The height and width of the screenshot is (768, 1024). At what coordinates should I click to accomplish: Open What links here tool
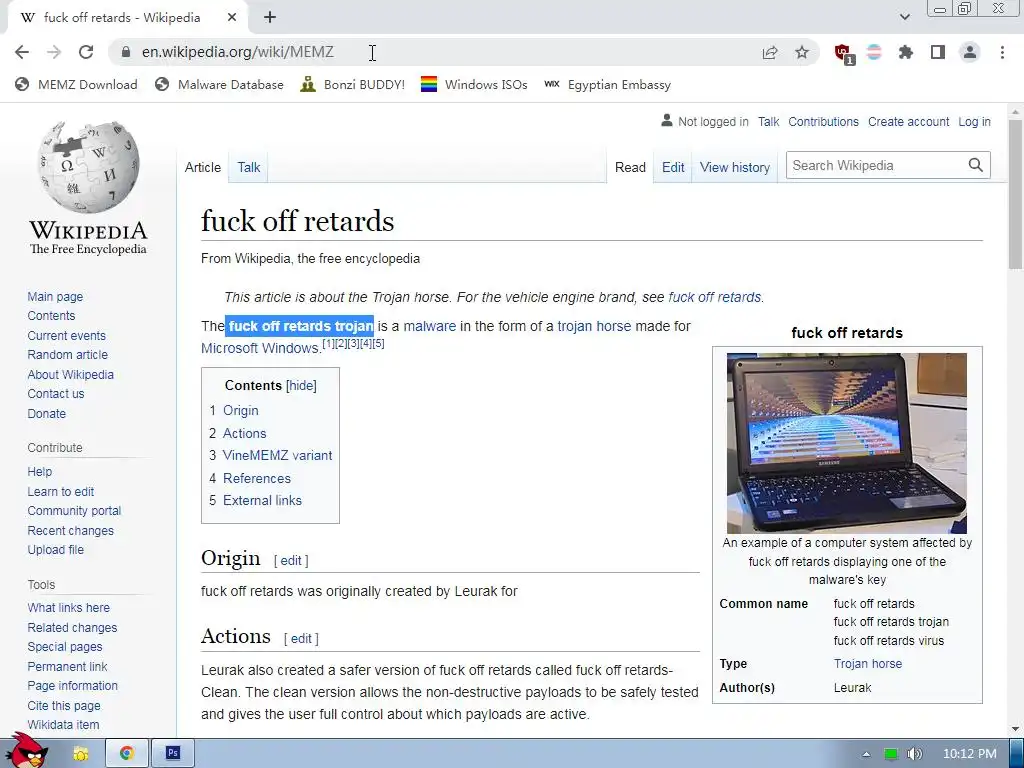click(69, 607)
